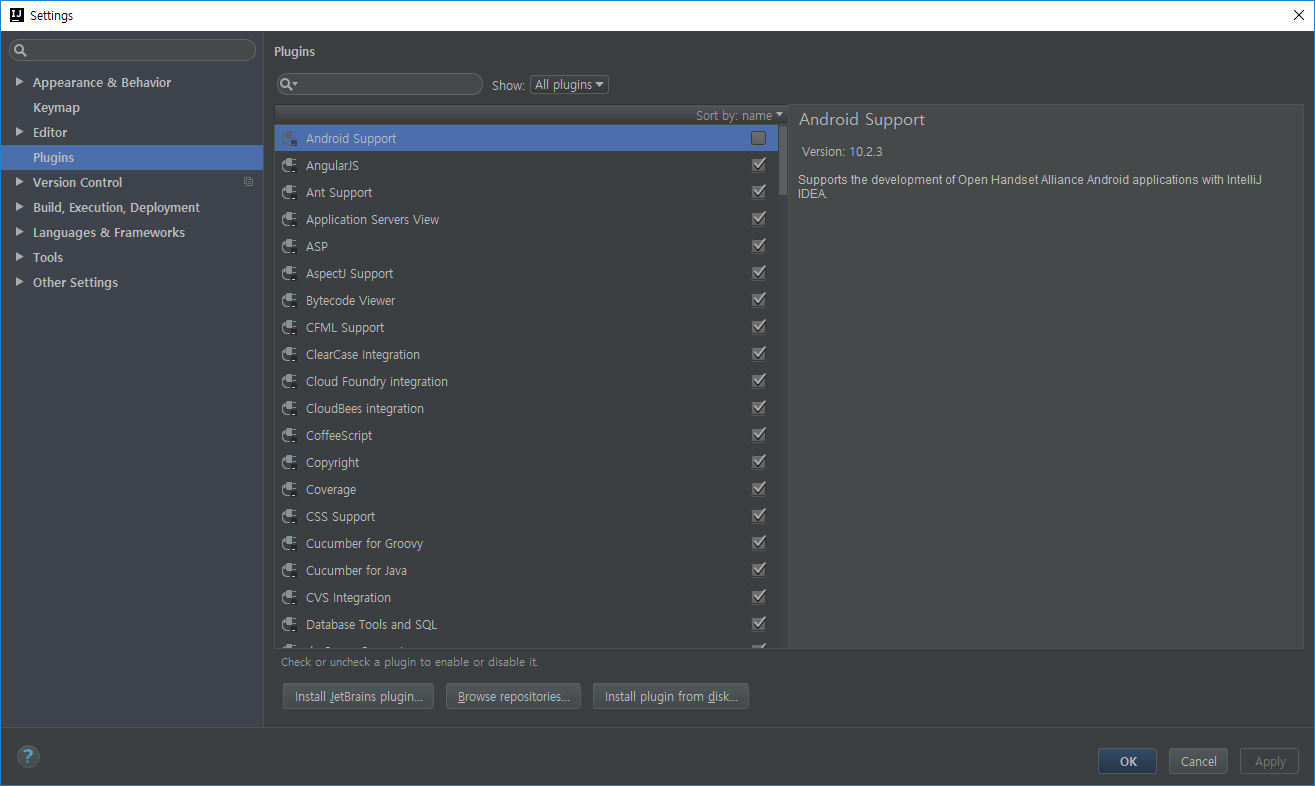1315x786 pixels.
Task: Expand the Appearance & Behavior section
Action: [19, 82]
